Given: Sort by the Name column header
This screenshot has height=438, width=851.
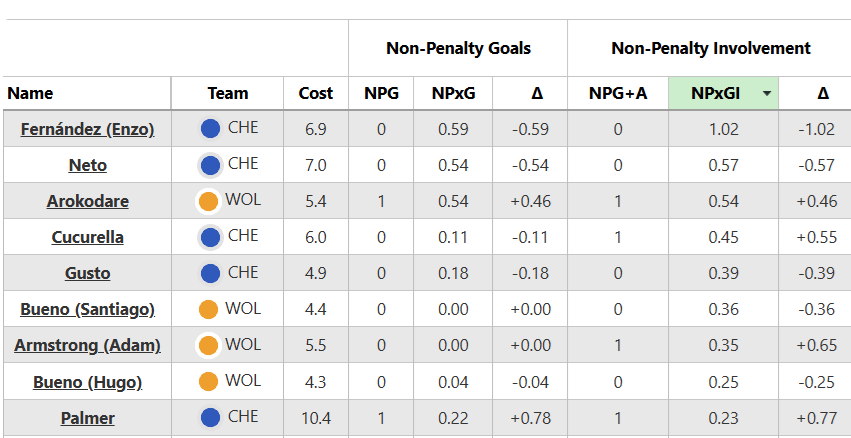Looking at the screenshot, I should coord(30,94).
